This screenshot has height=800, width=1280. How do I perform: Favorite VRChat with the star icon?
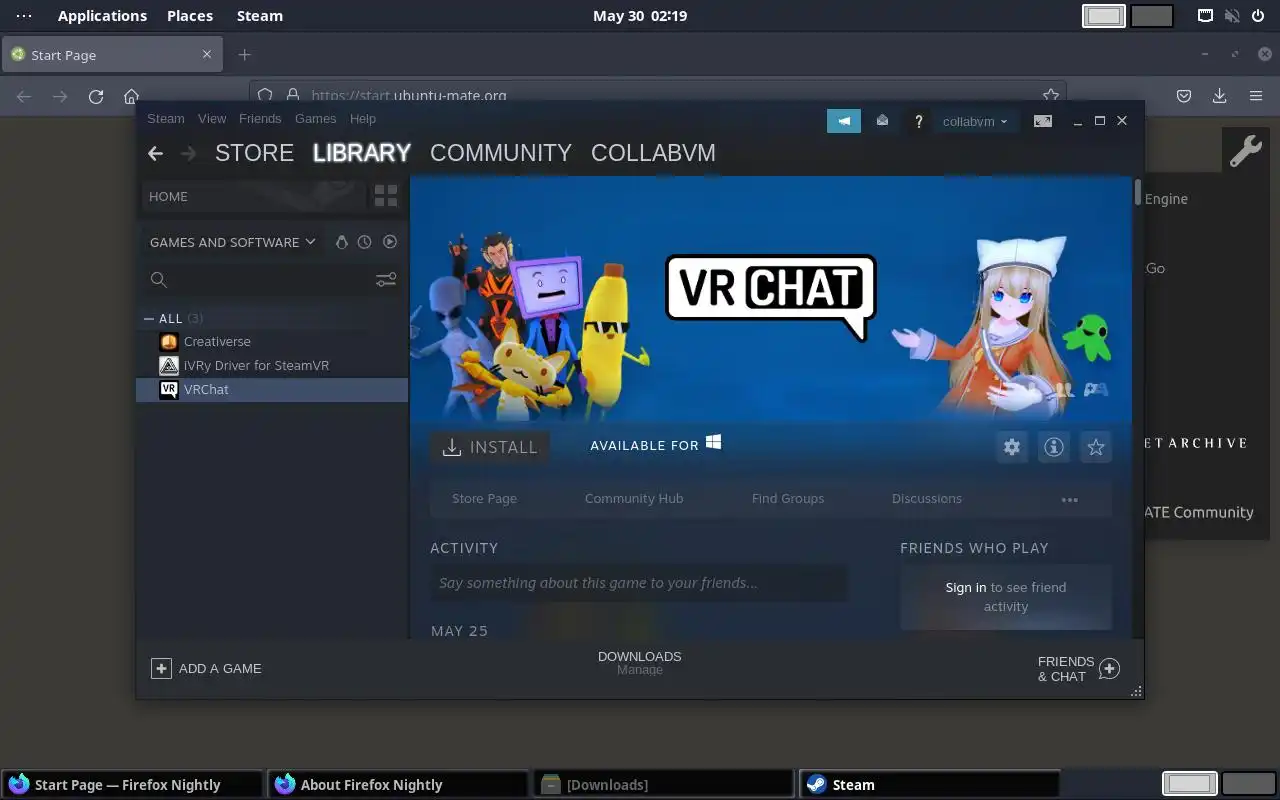1096,447
